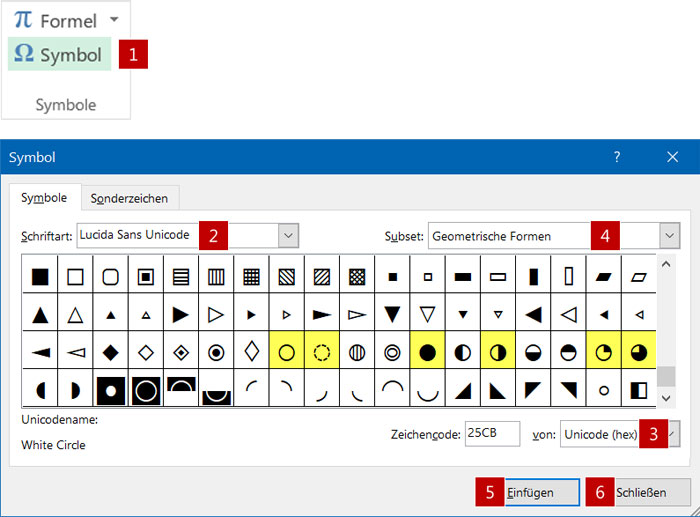Select the large black up-pointing triangle
Image resolution: width=700 pixels, height=517 pixels.
[x=40, y=315]
